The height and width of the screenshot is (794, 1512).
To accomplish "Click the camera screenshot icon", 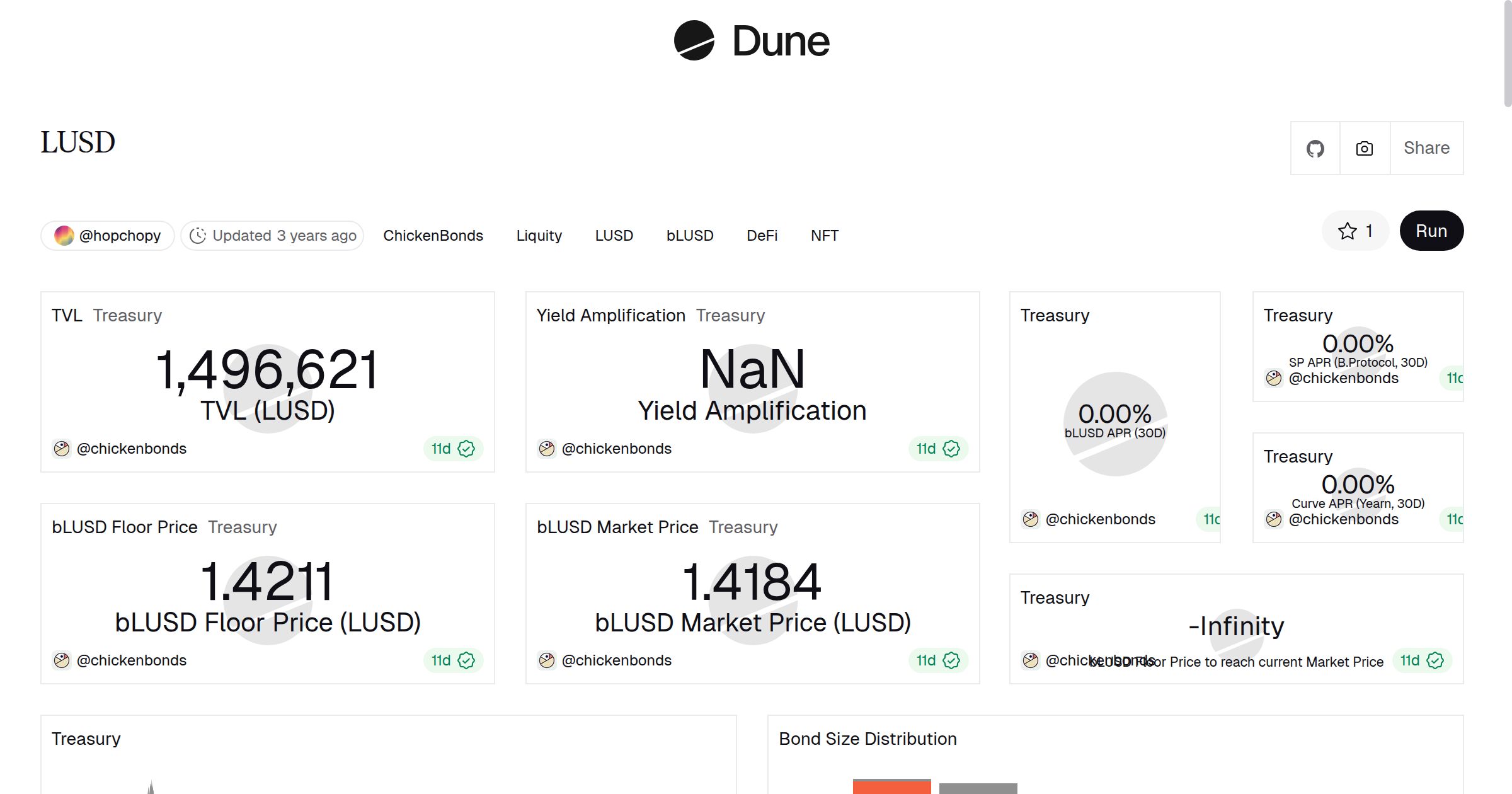I will [1365, 149].
